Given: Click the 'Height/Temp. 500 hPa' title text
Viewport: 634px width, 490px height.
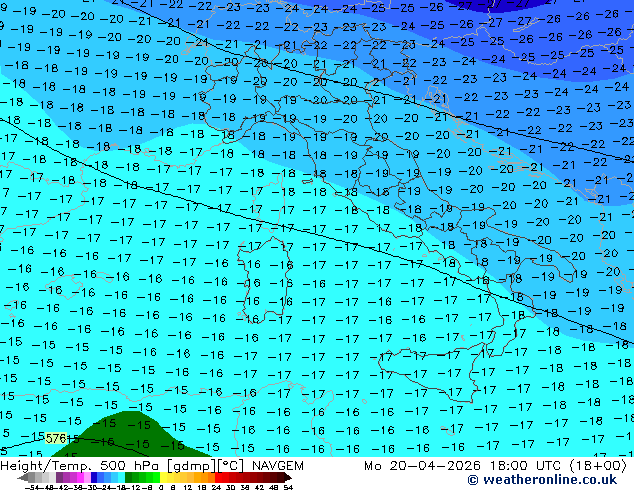Looking at the screenshot, I should [x=81, y=466].
